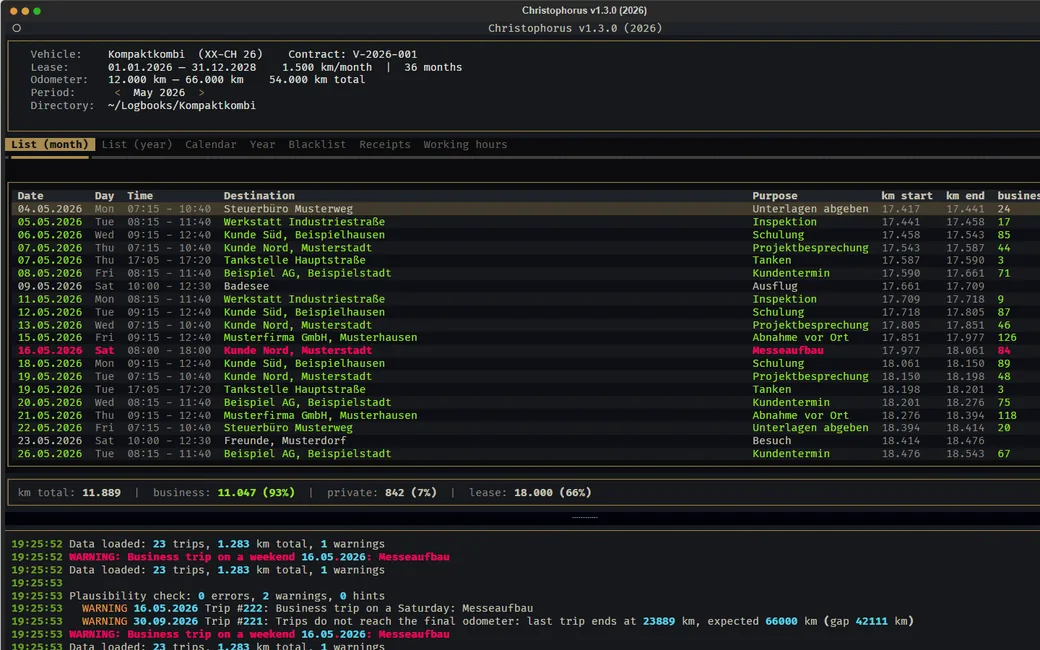Select the active List (month) tab
1040x650 pixels.
point(50,145)
